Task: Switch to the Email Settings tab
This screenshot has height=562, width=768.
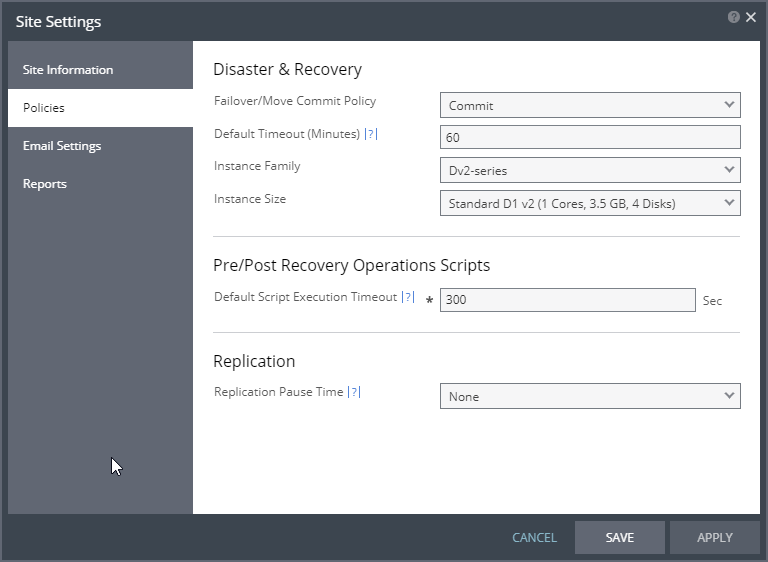Action: (100, 146)
